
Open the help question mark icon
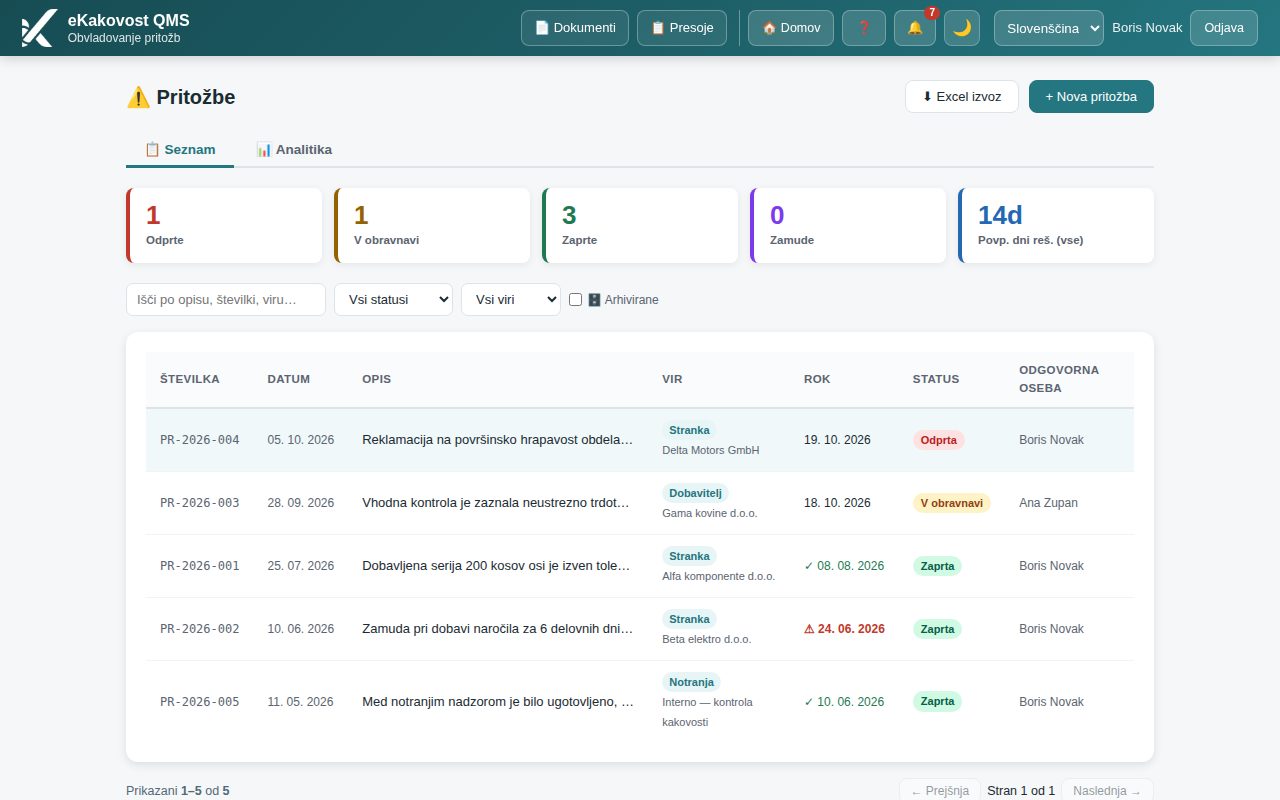[x=864, y=28]
